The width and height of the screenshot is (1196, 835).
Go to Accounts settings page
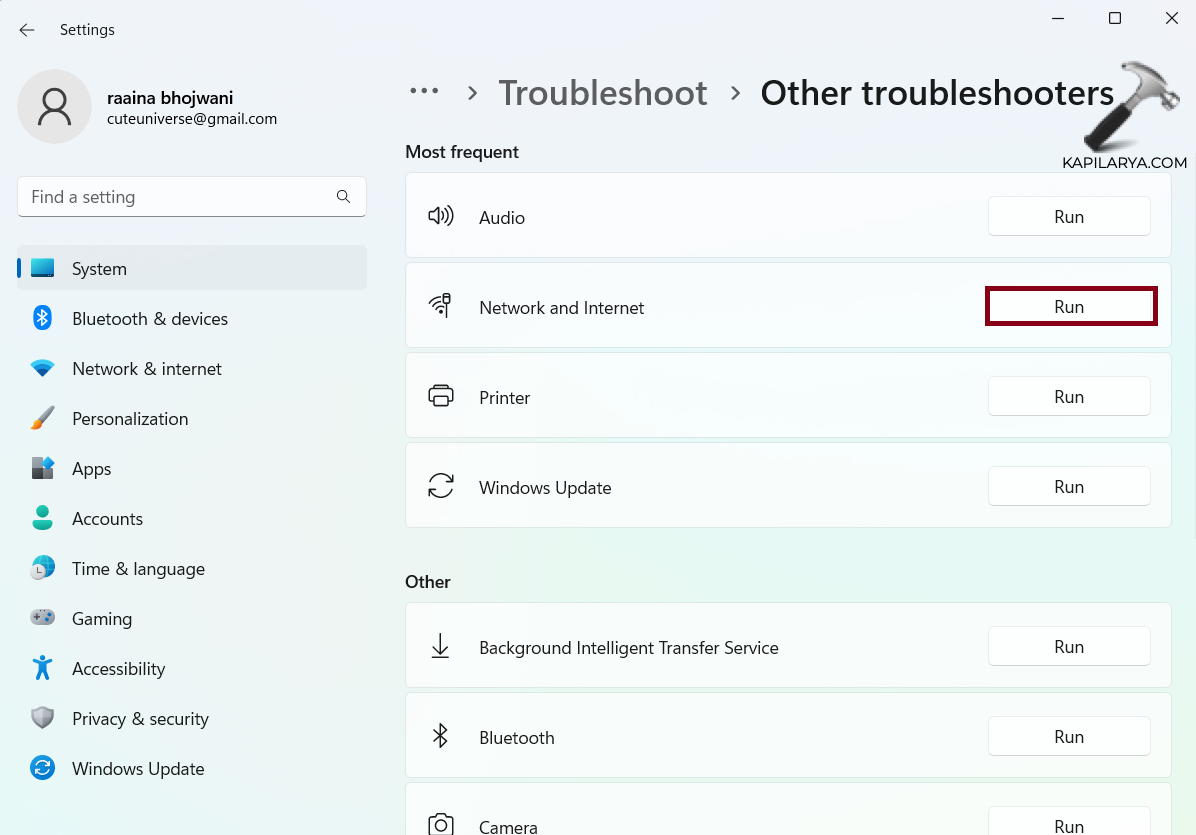107,519
